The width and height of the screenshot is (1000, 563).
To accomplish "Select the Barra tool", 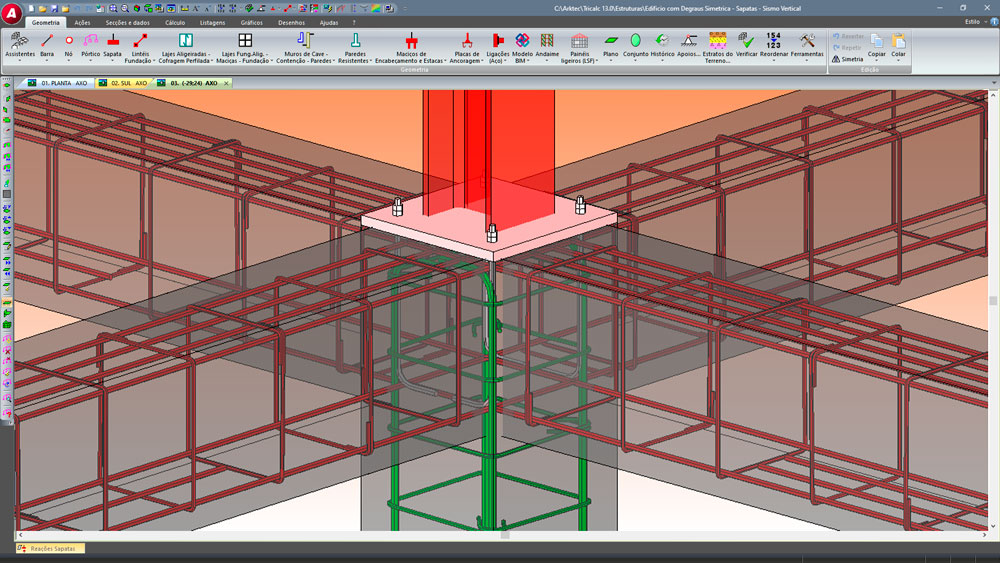I will click(x=47, y=46).
